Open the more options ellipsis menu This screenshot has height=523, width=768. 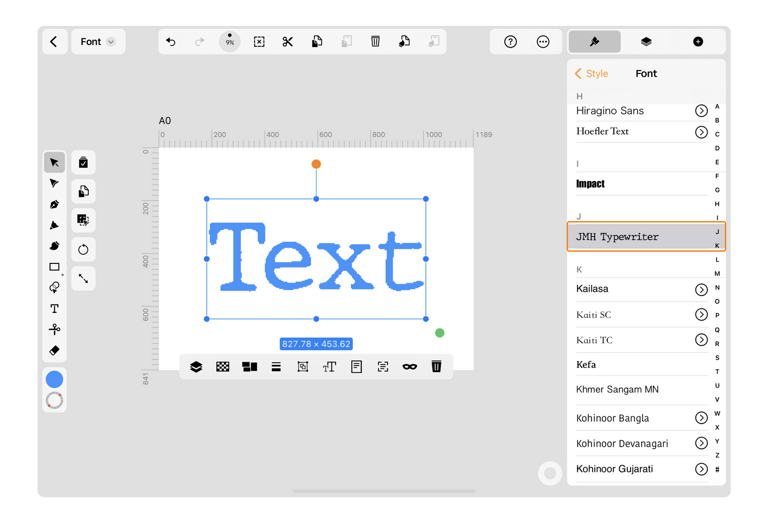tap(543, 42)
